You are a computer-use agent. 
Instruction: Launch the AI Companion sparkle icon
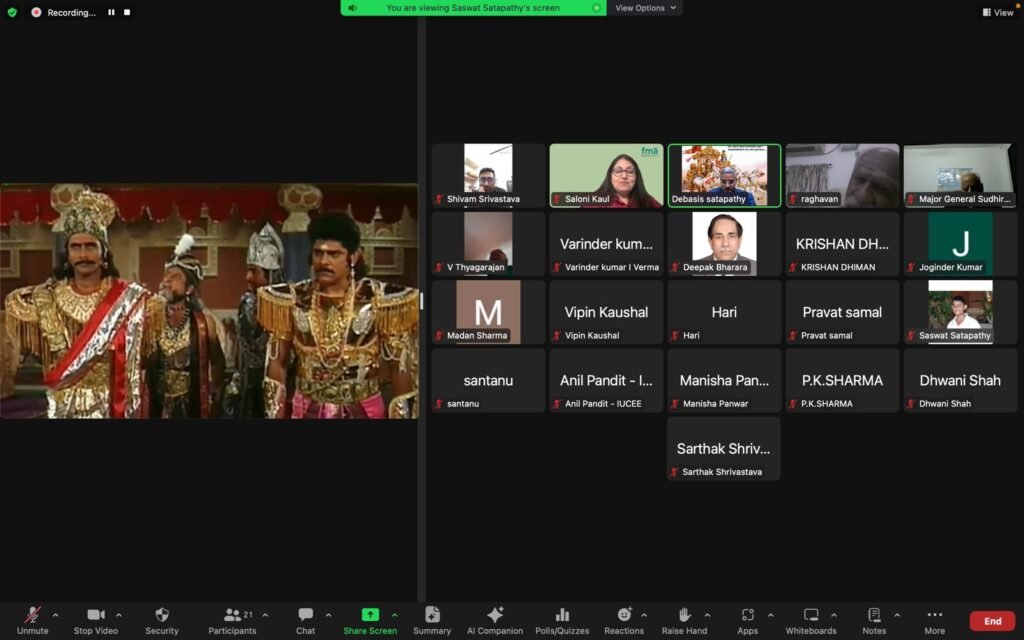click(x=495, y=615)
